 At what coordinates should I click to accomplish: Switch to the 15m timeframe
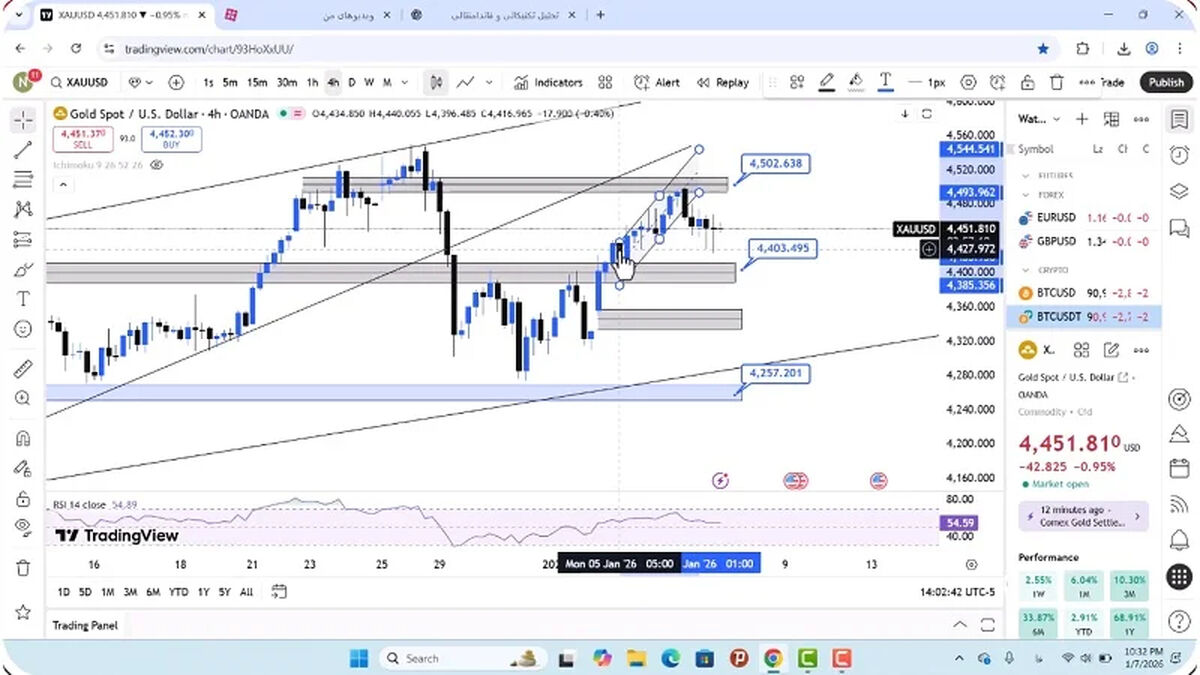[257, 83]
